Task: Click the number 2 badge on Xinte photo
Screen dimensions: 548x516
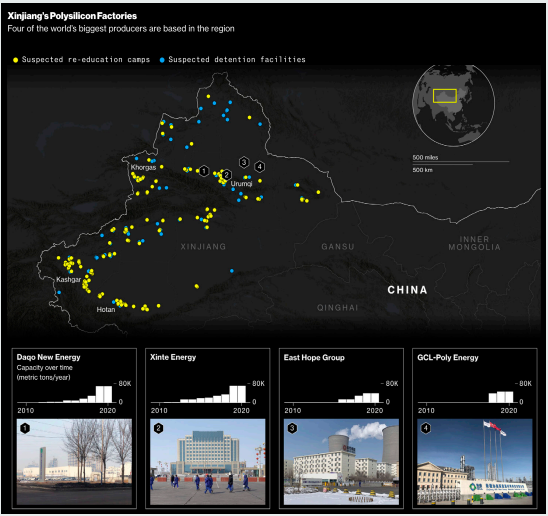Action: pos(158,428)
